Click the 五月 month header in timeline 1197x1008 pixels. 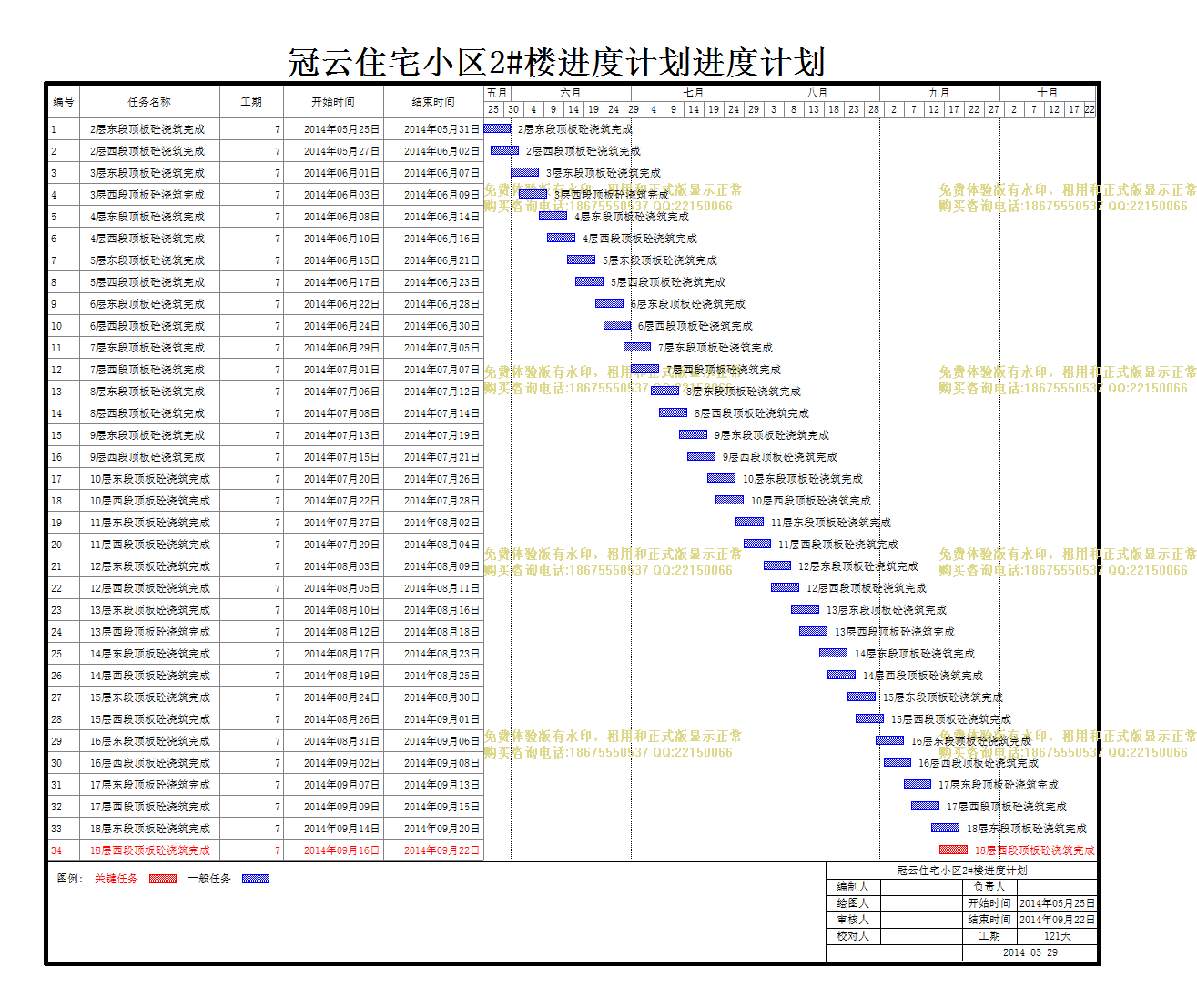coord(496,93)
